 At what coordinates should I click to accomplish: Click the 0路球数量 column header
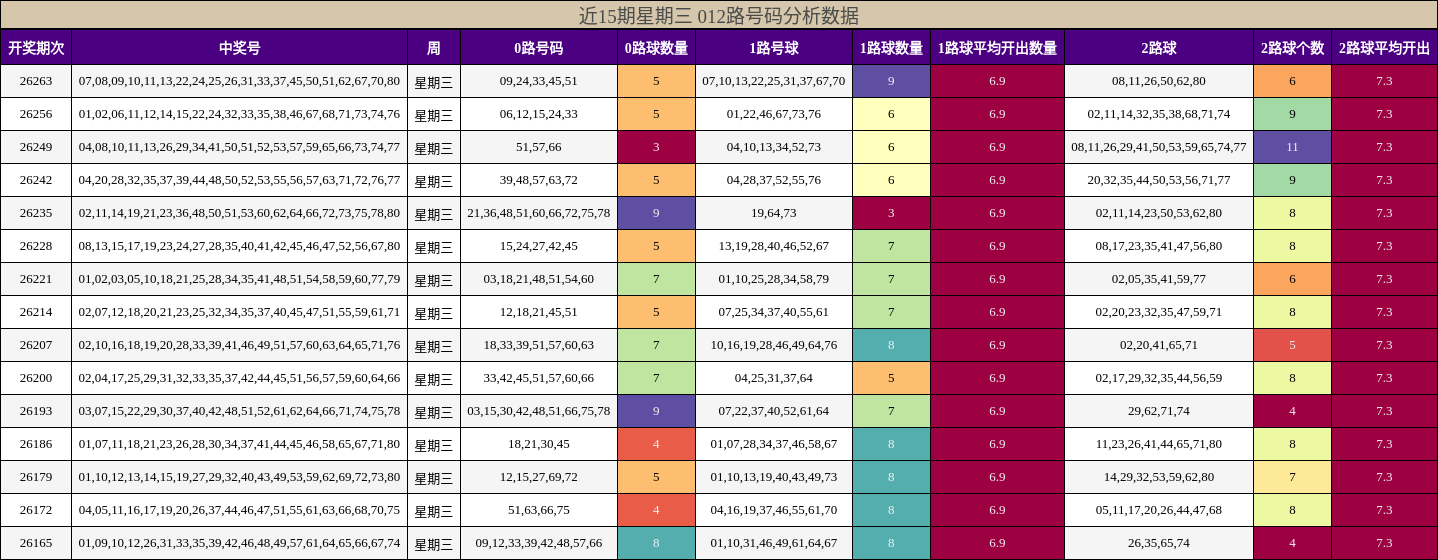[x=656, y=48]
